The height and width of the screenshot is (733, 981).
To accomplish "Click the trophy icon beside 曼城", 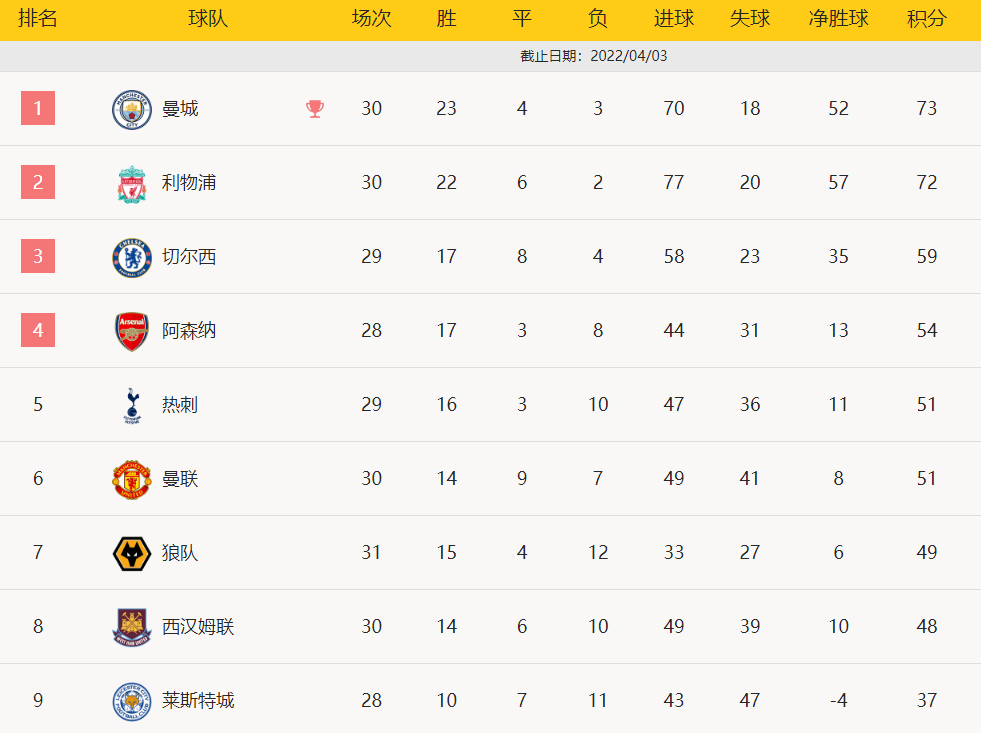I will tap(315, 109).
